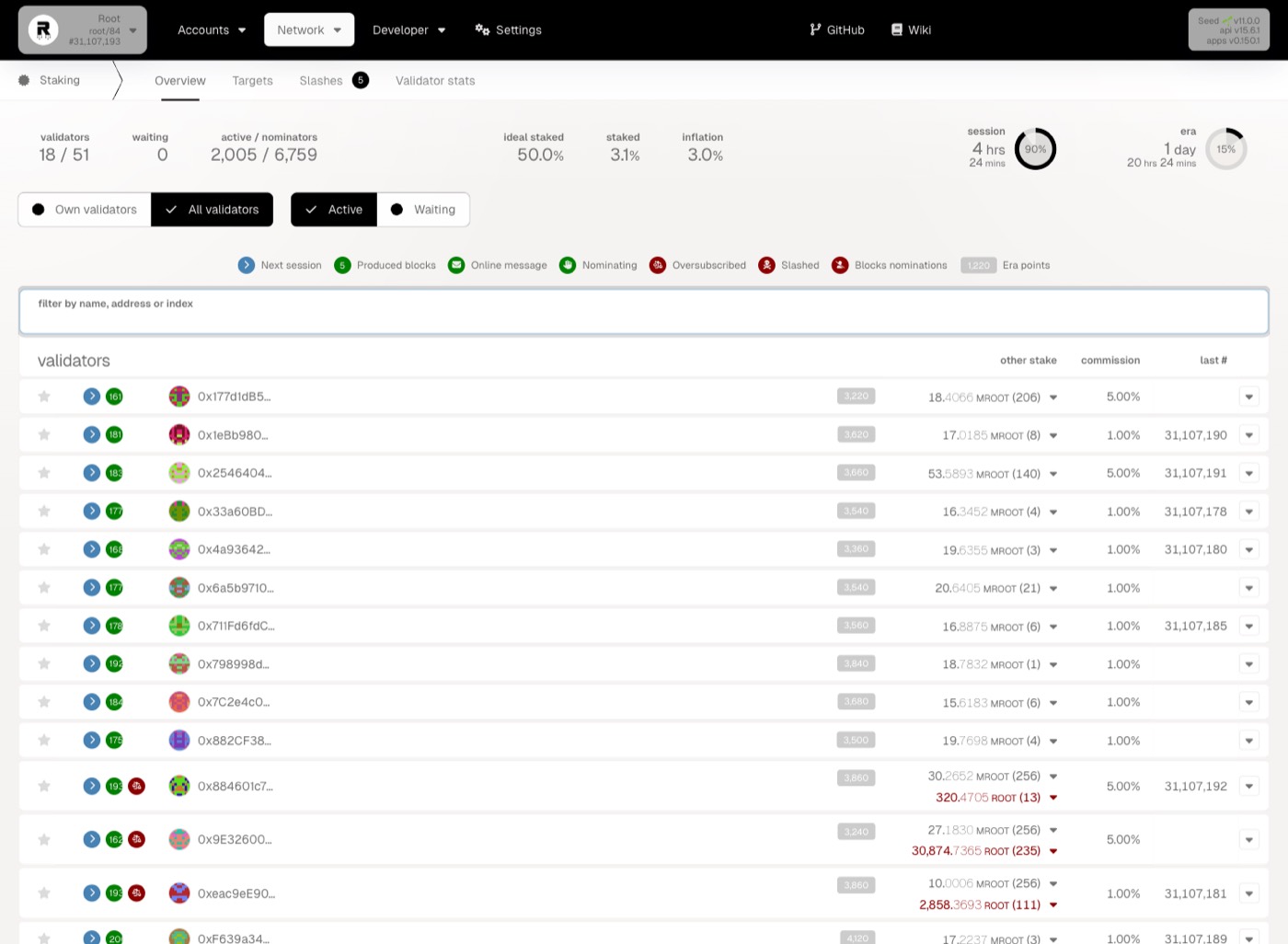The width and height of the screenshot is (1288, 944).
Task: Open the Accounts dropdown menu
Action: (x=212, y=29)
